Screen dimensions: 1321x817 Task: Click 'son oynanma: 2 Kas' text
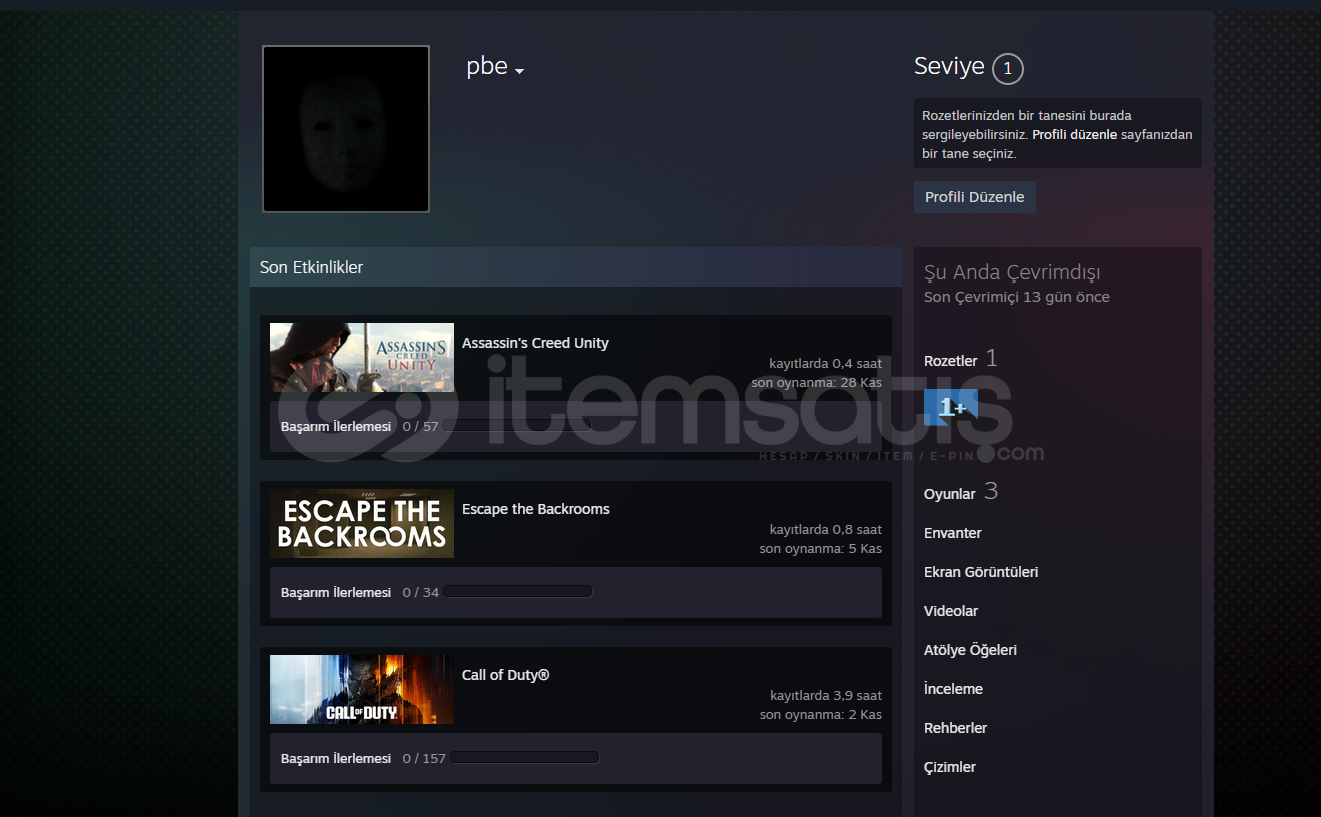[821, 715]
